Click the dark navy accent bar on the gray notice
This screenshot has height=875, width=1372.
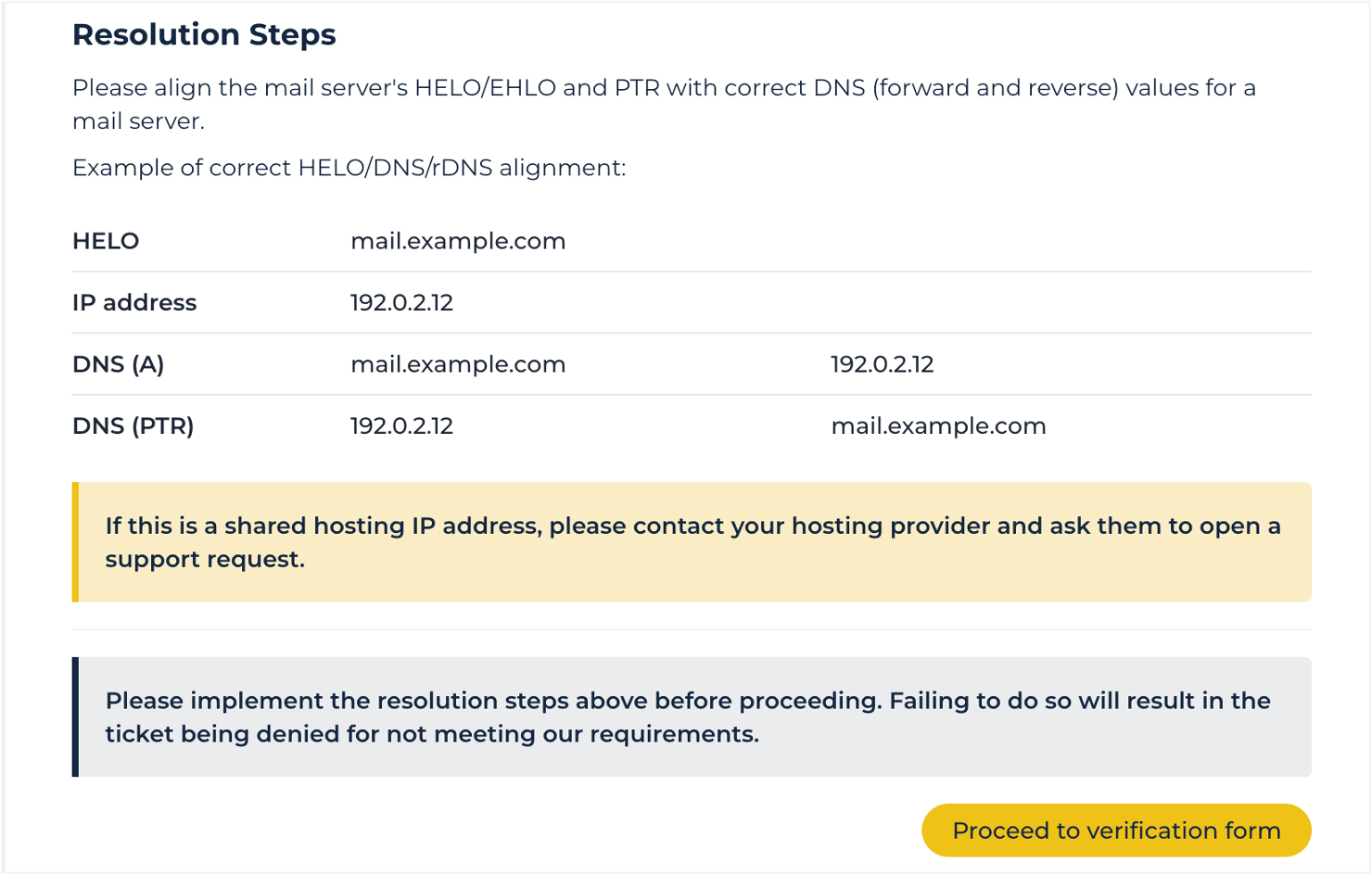(75, 717)
